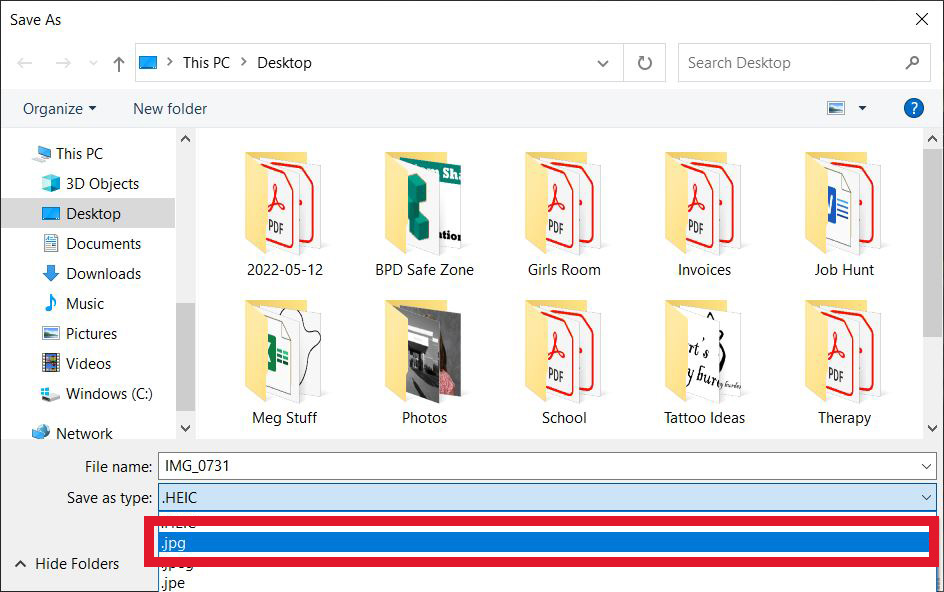Select Downloads in the sidebar
This screenshot has height=592, width=944.
pyautogui.click(x=104, y=273)
